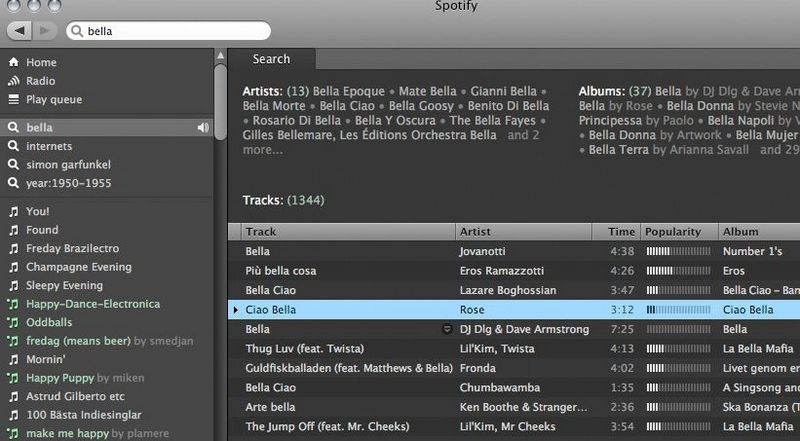
Task: Open dropdown arrow on DJ Dlg Bella track
Action: click(x=447, y=329)
